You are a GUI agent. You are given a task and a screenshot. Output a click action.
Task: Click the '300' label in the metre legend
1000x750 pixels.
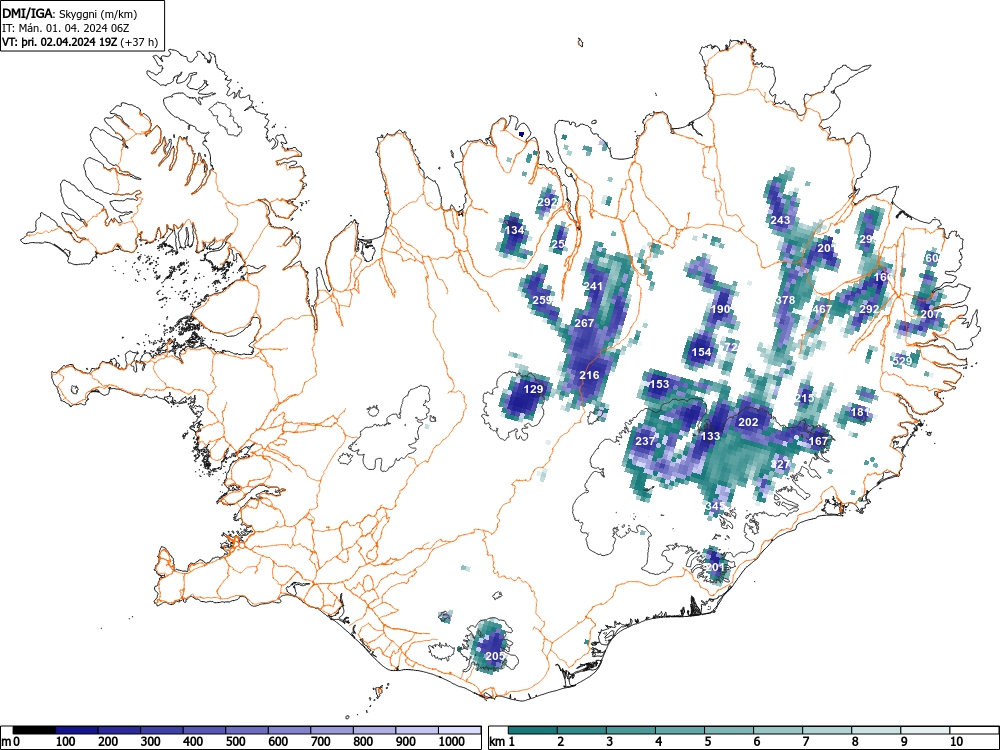pyautogui.click(x=151, y=742)
